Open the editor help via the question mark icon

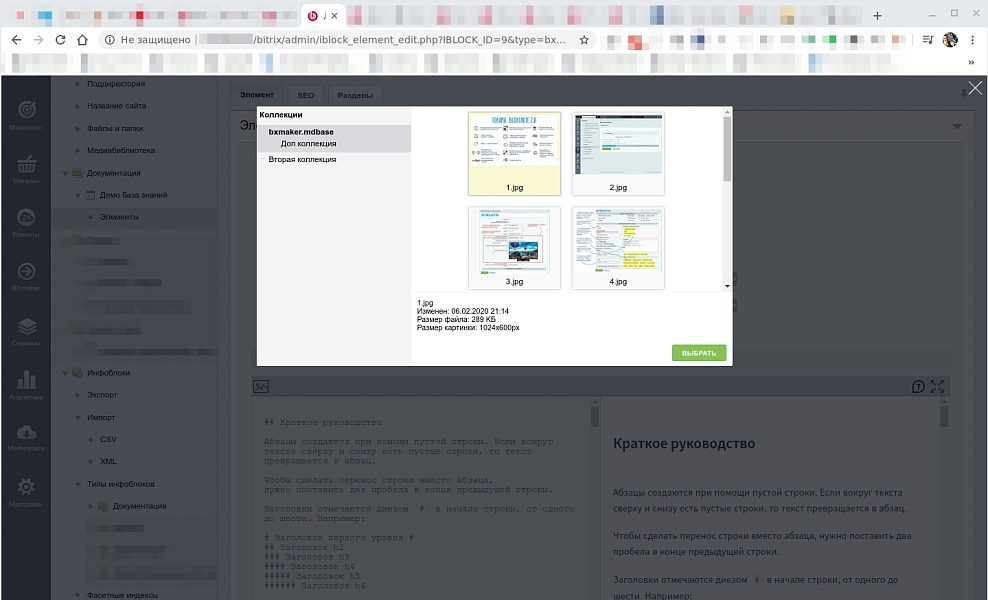point(918,386)
